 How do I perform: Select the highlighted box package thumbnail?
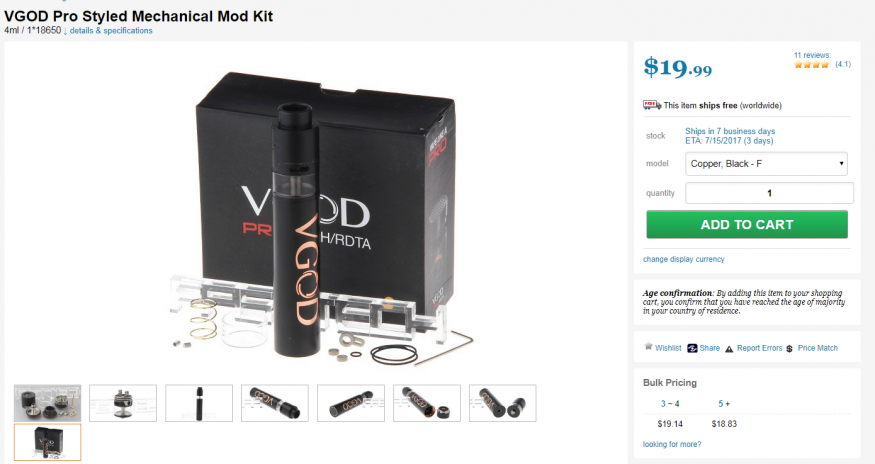(x=47, y=442)
